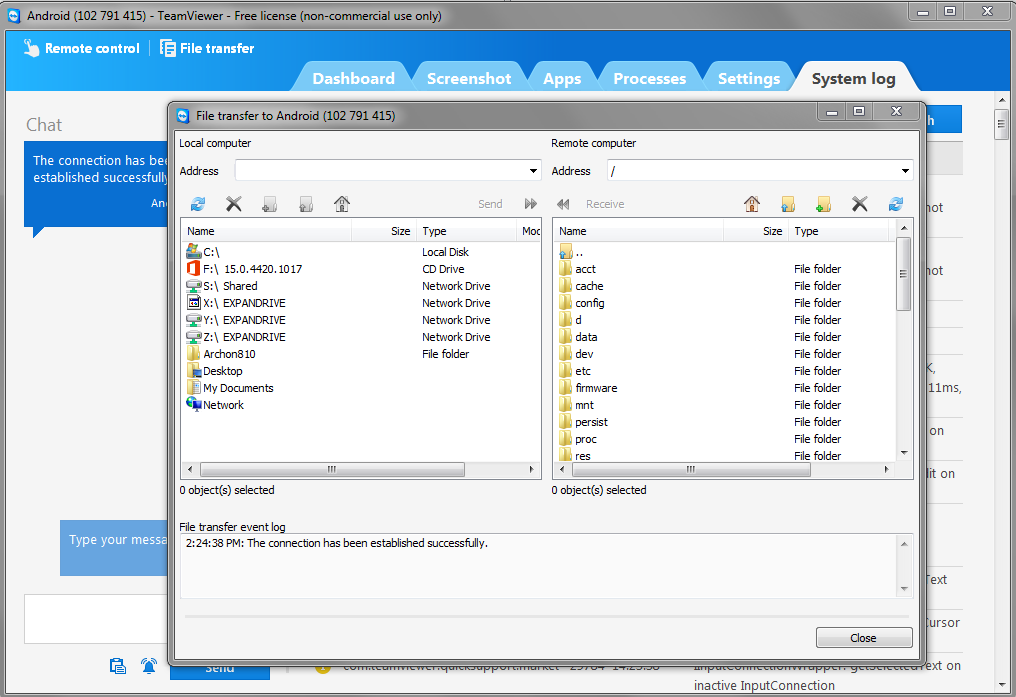Delete selected file on local computer
The height and width of the screenshot is (697, 1016).
pos(233,205)
